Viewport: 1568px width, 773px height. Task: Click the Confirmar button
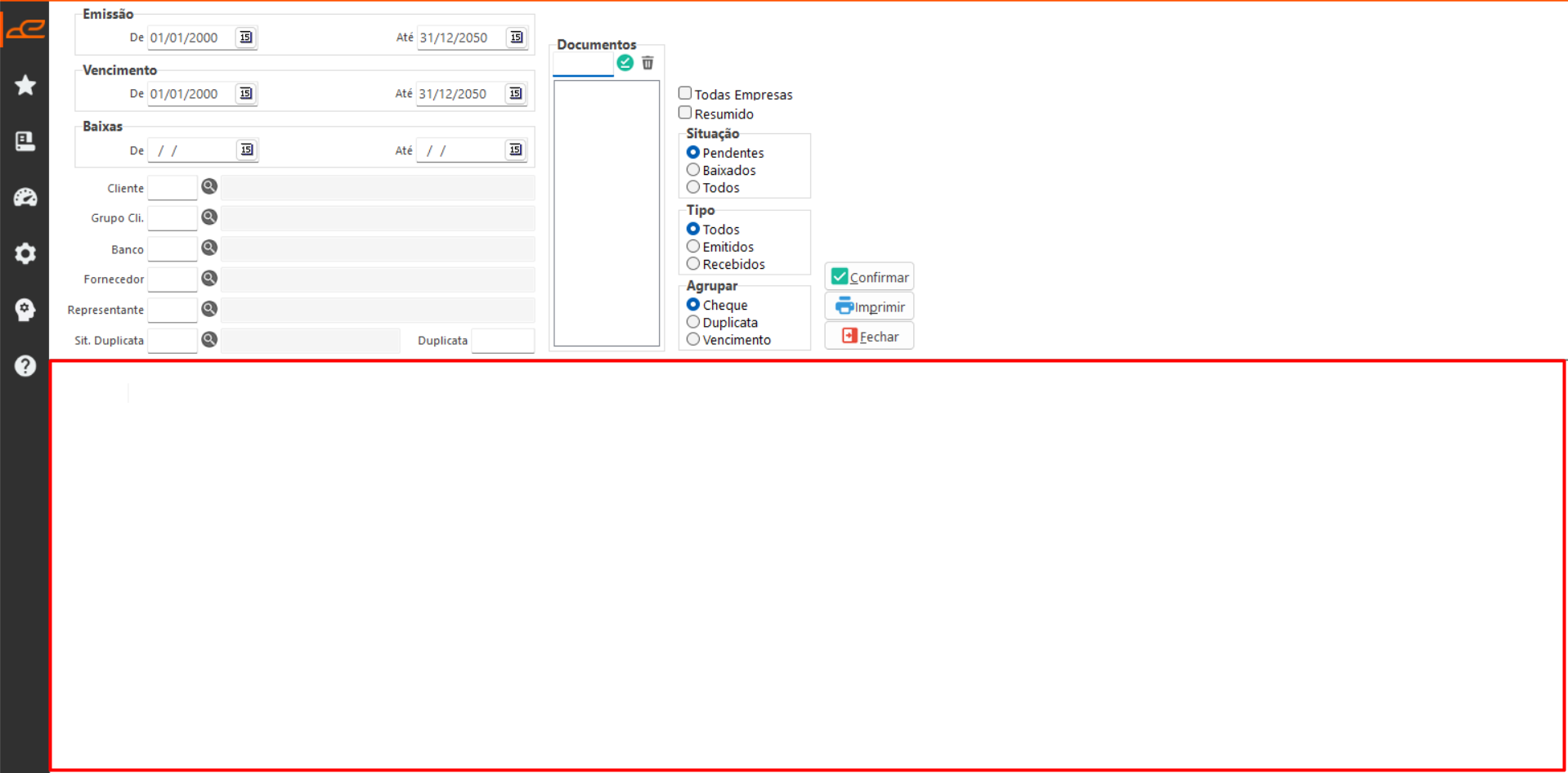pos(869,277)
